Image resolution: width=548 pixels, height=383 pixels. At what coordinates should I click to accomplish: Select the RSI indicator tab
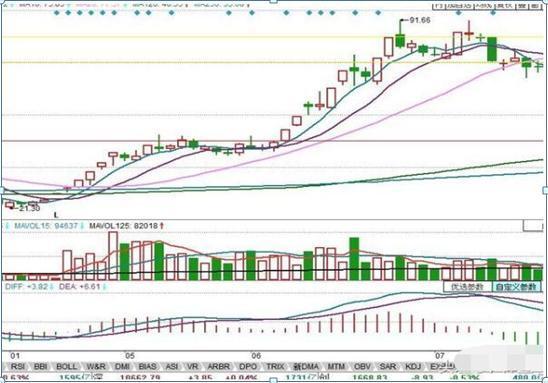pyautogui.click(x=17, y=366)
